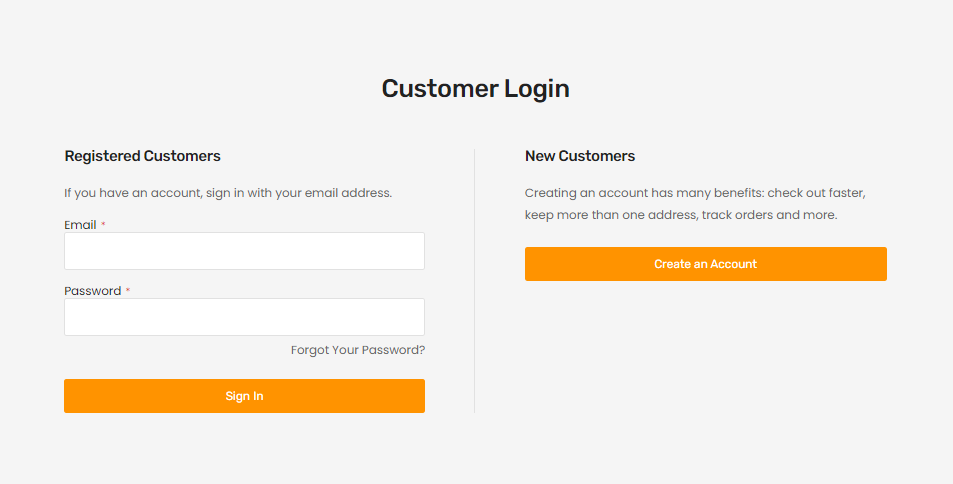Click the Password field label

click(x=92, y=291)
